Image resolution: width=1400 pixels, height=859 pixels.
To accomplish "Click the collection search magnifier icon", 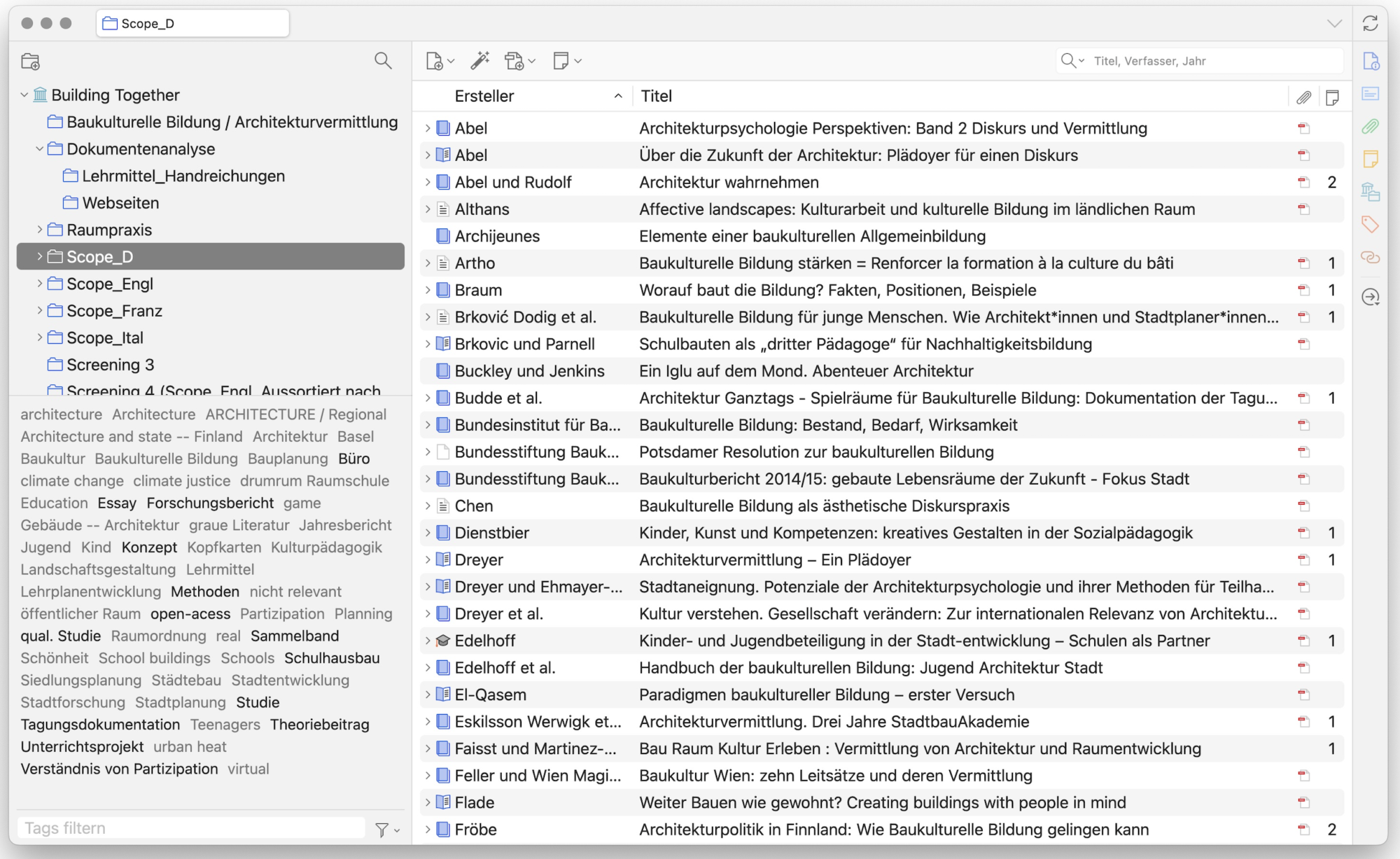I will tap(383, 61).
